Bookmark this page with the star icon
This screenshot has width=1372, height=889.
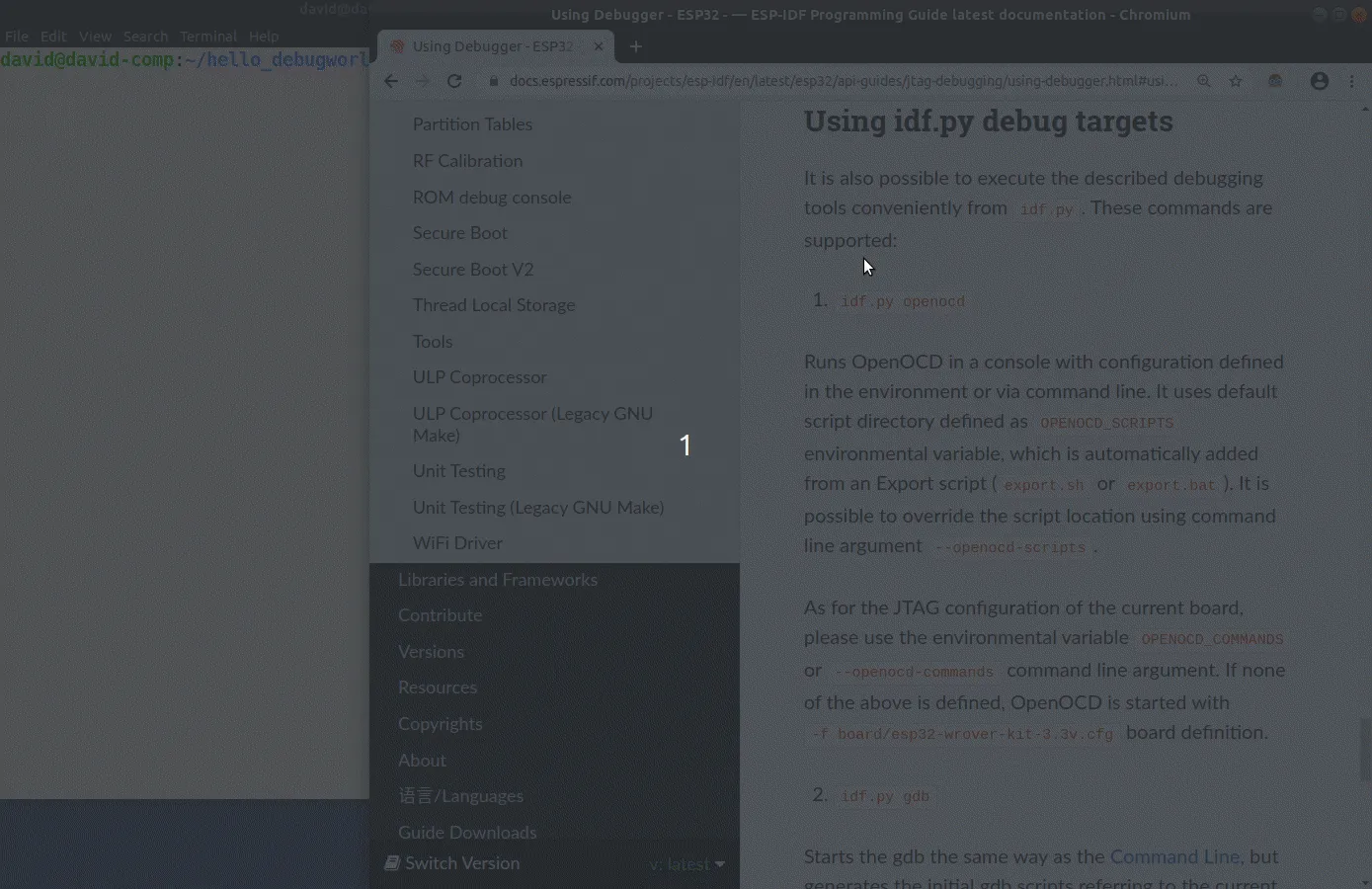(1236, 81)
